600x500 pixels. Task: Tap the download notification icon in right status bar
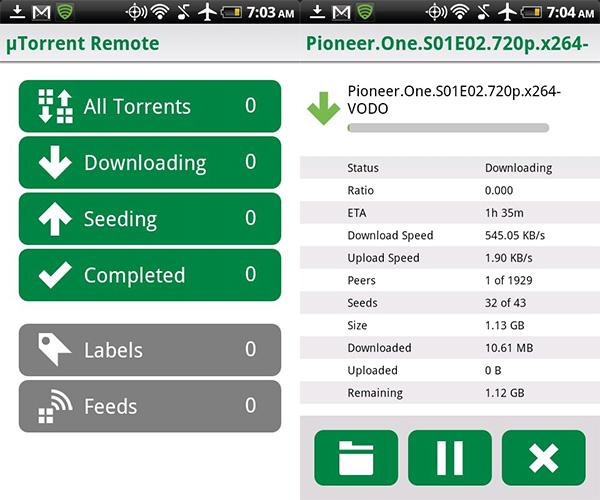pos(317,12)
